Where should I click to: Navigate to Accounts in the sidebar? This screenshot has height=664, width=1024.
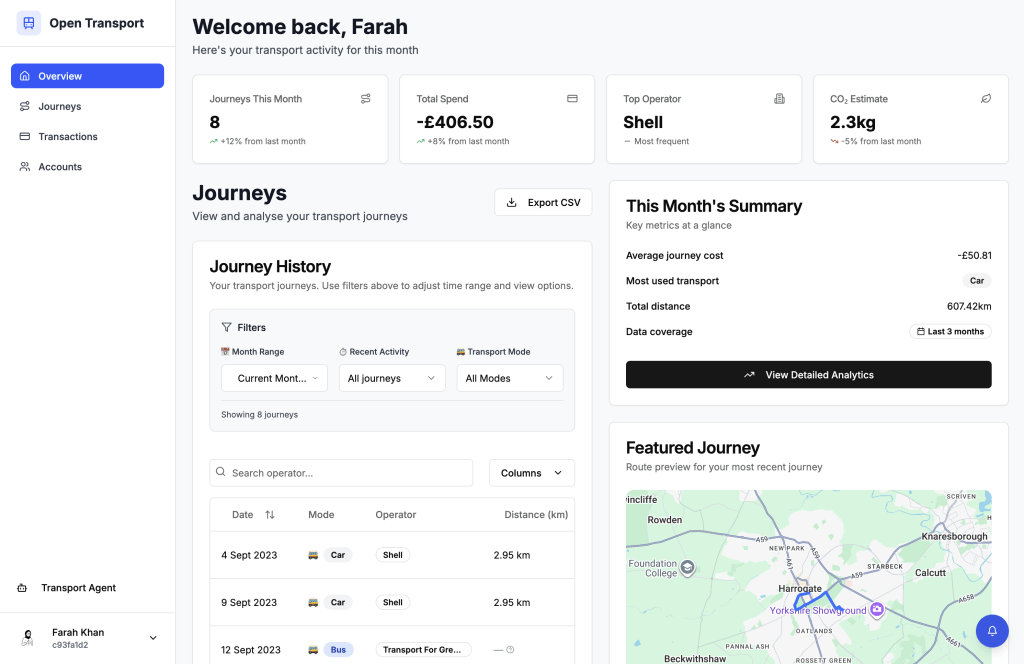(60, 167)
